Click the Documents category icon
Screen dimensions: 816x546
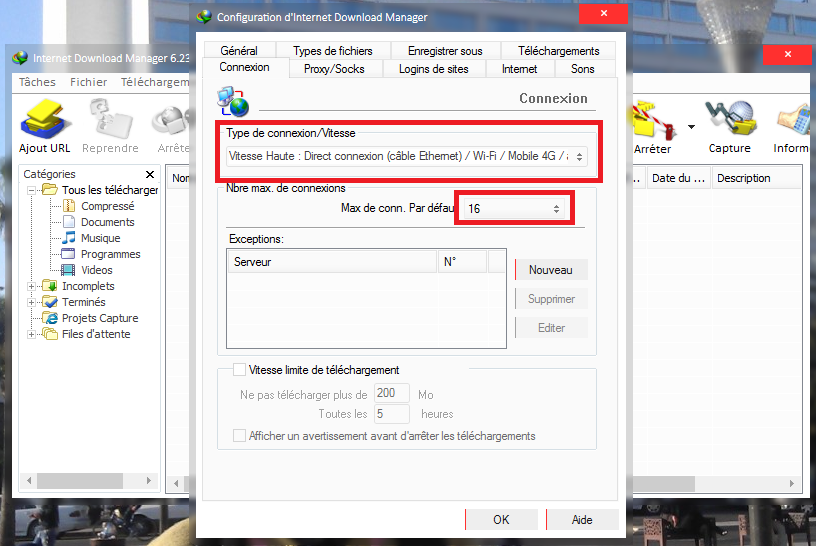(x=69, y=222)
